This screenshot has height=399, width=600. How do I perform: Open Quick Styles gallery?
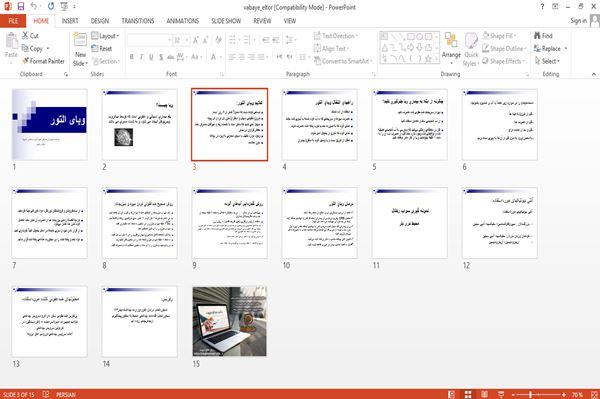click(x=471, y=50)
